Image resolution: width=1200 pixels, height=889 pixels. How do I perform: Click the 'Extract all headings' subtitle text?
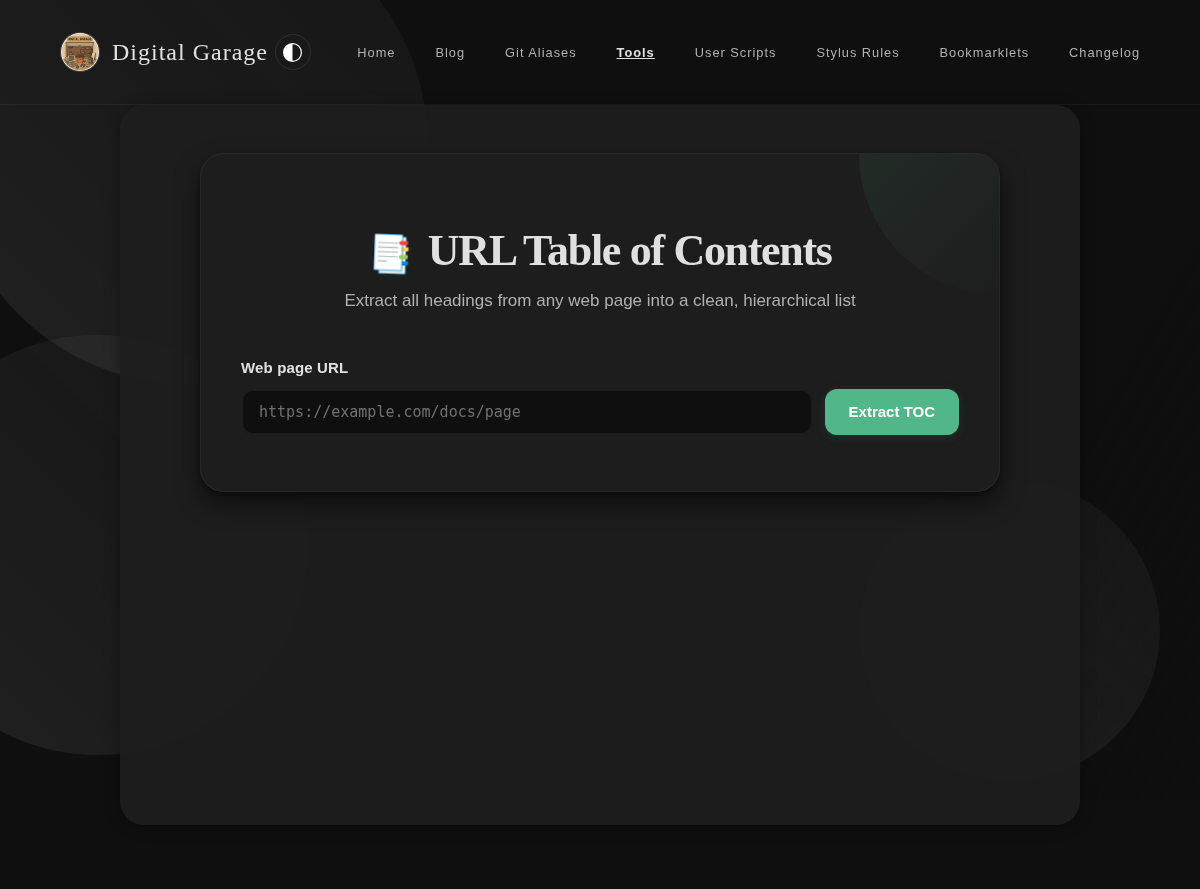pyautogui.click(x=600, y=300)
